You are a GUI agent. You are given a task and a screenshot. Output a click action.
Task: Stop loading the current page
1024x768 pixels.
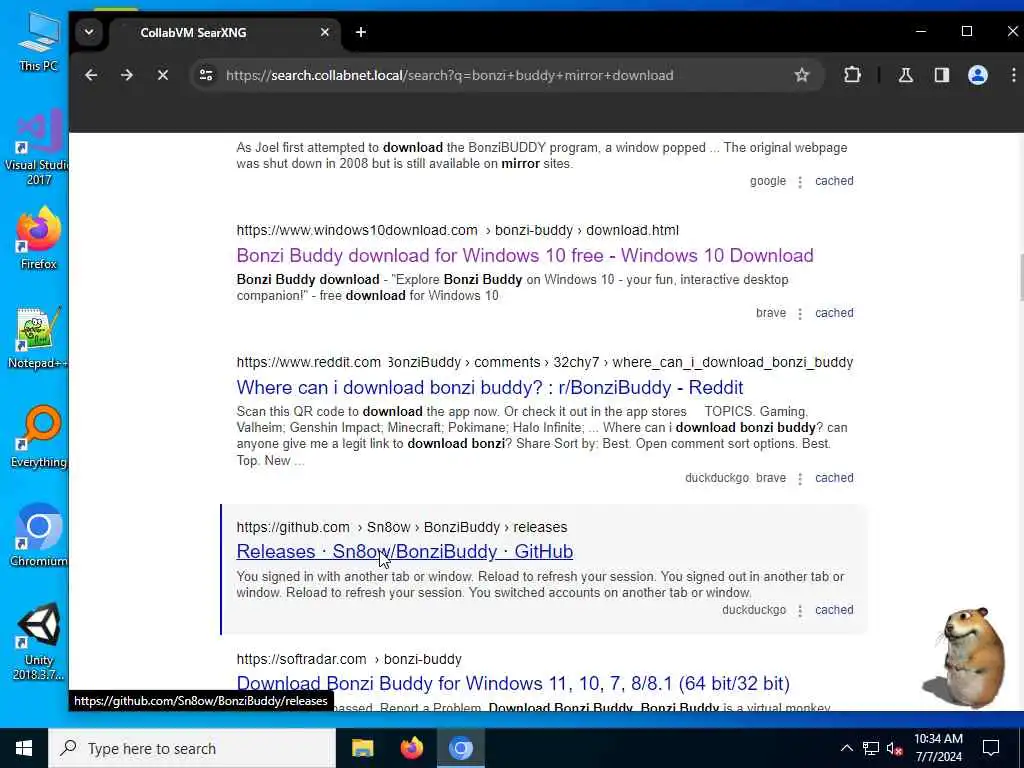(x=163, y=75)
